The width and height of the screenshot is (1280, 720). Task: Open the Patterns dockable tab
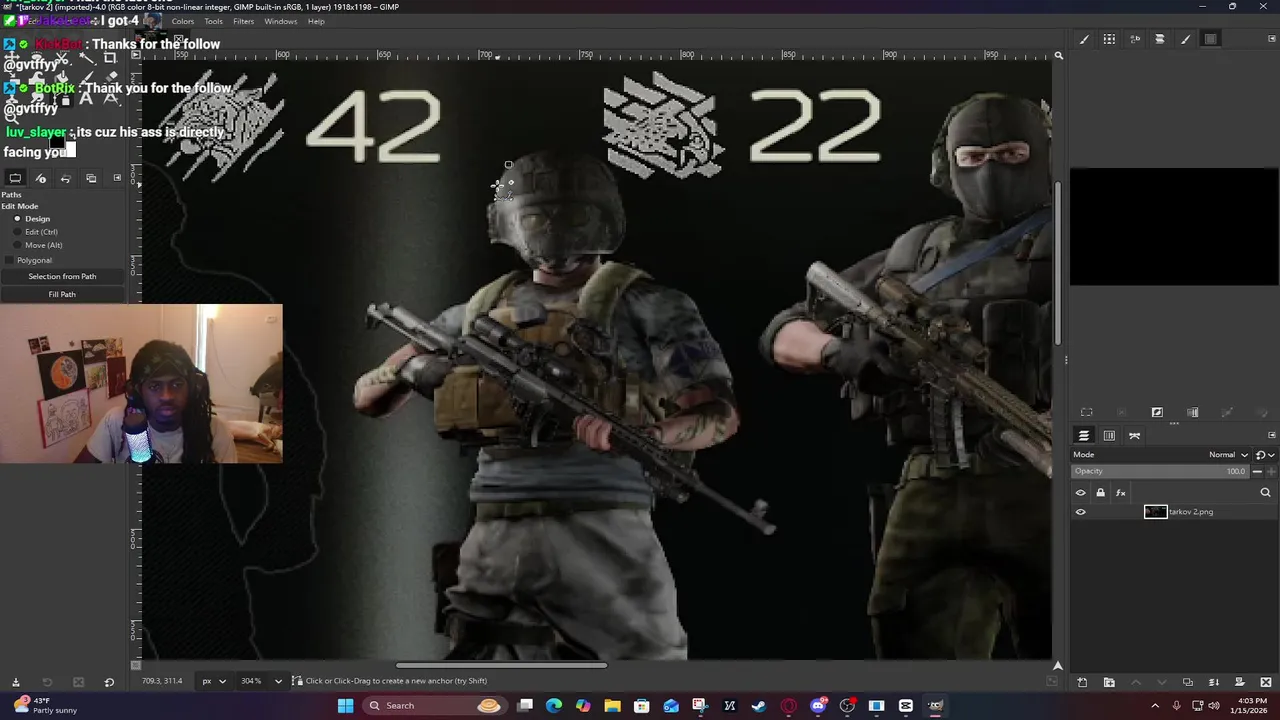1109,39
